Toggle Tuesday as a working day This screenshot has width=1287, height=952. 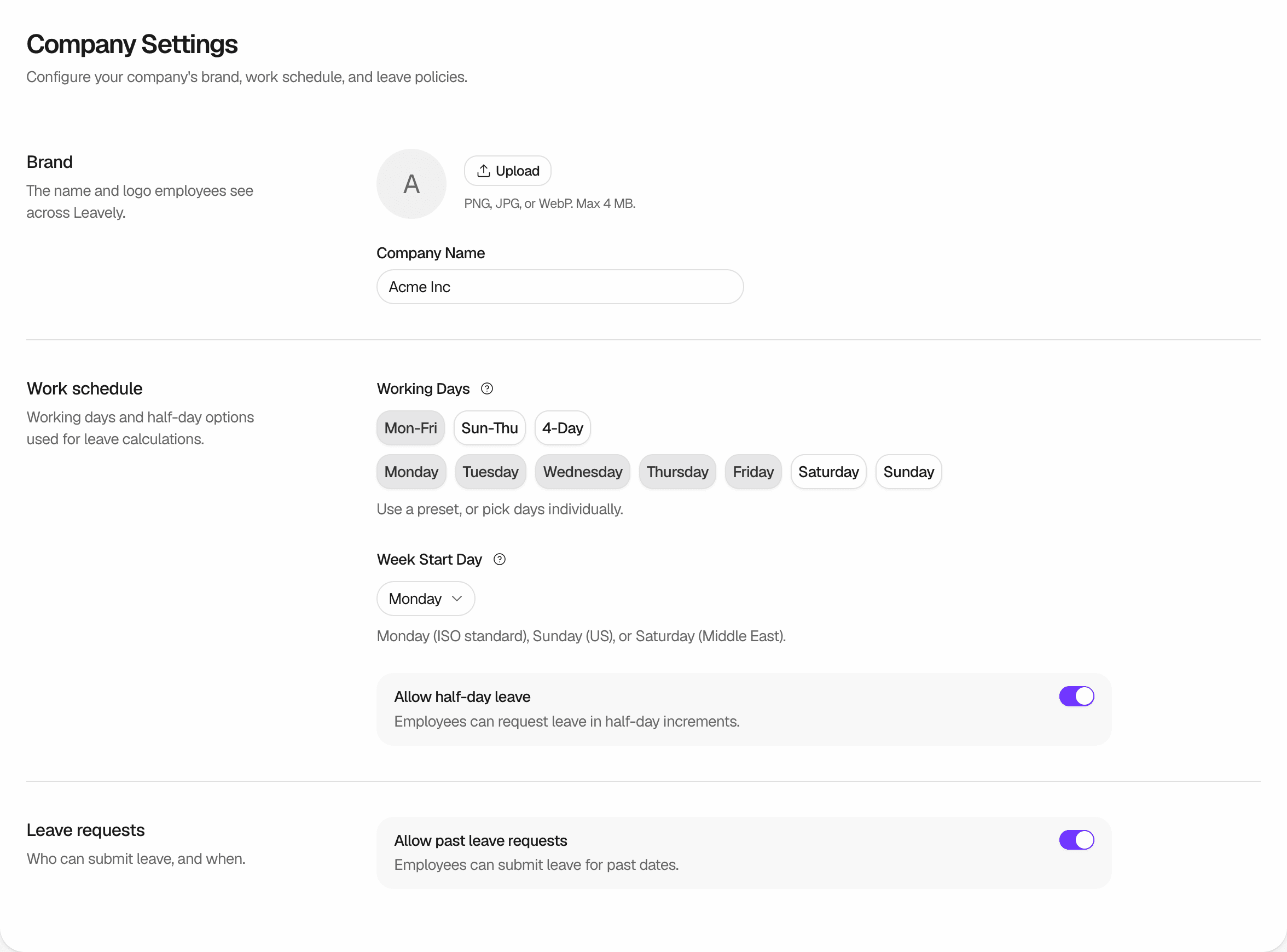(x=490, y=472)
